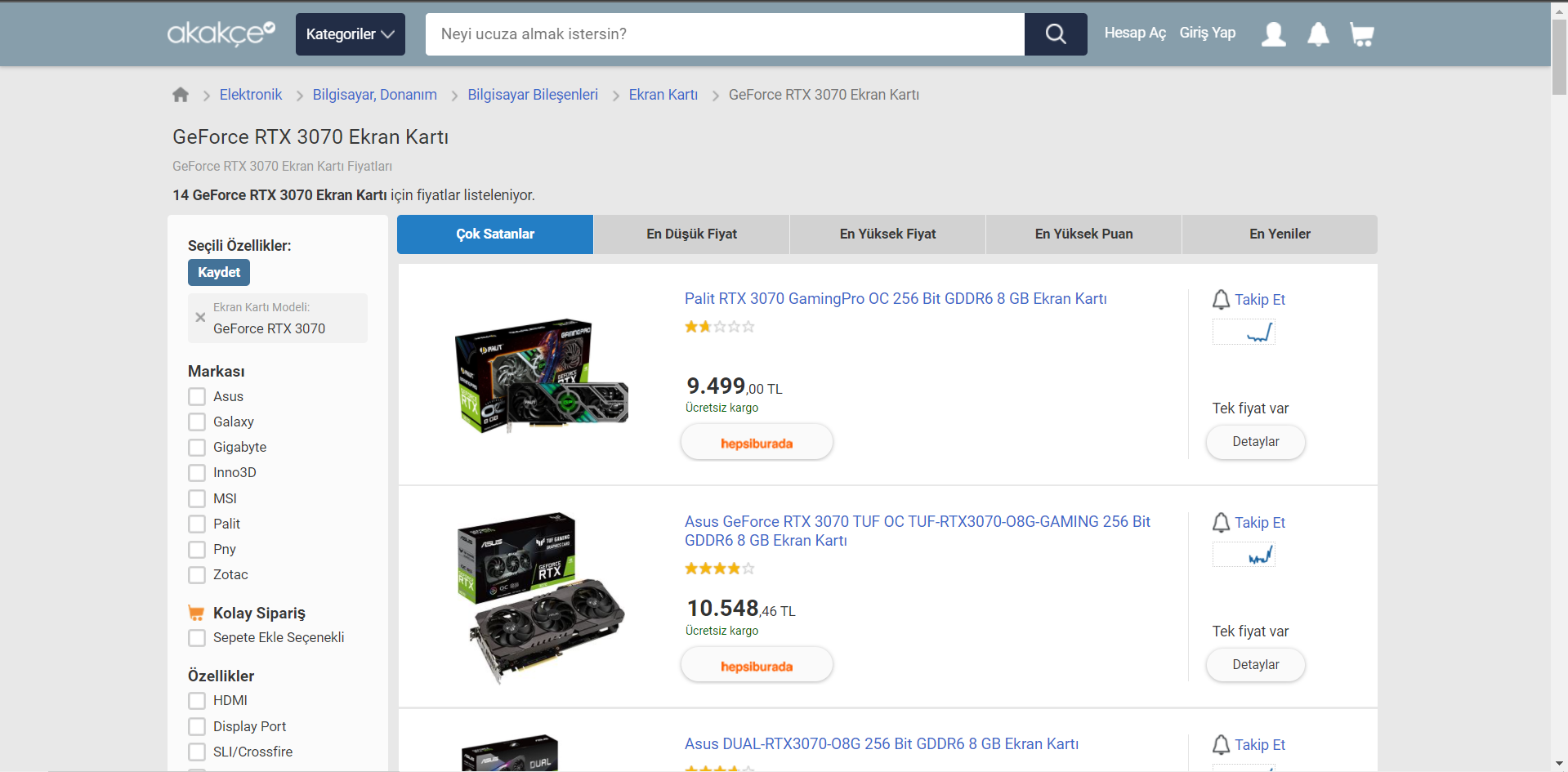Open notifications bell in header

pos(1318,34)
